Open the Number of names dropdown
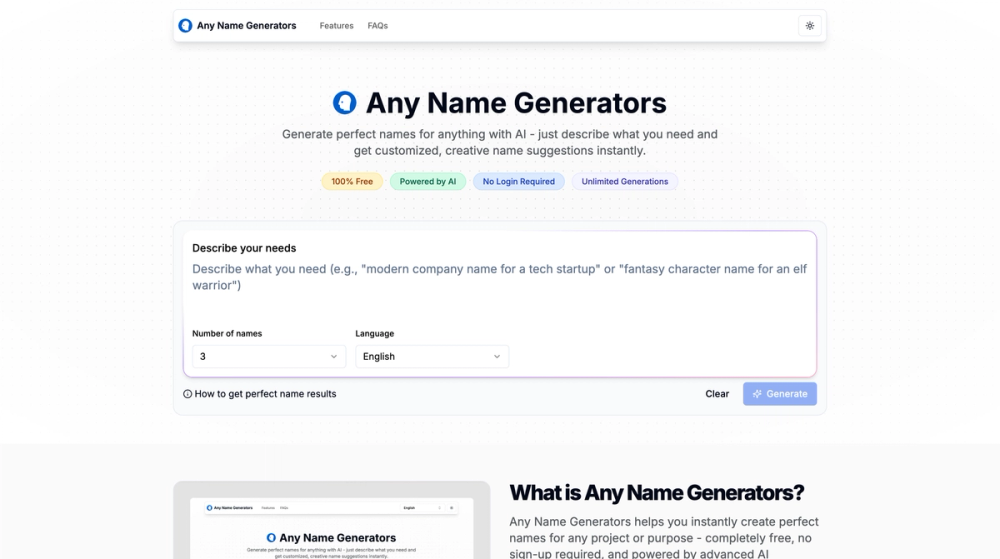Viewport: 1000px width, 559px height. click(268, 356)
